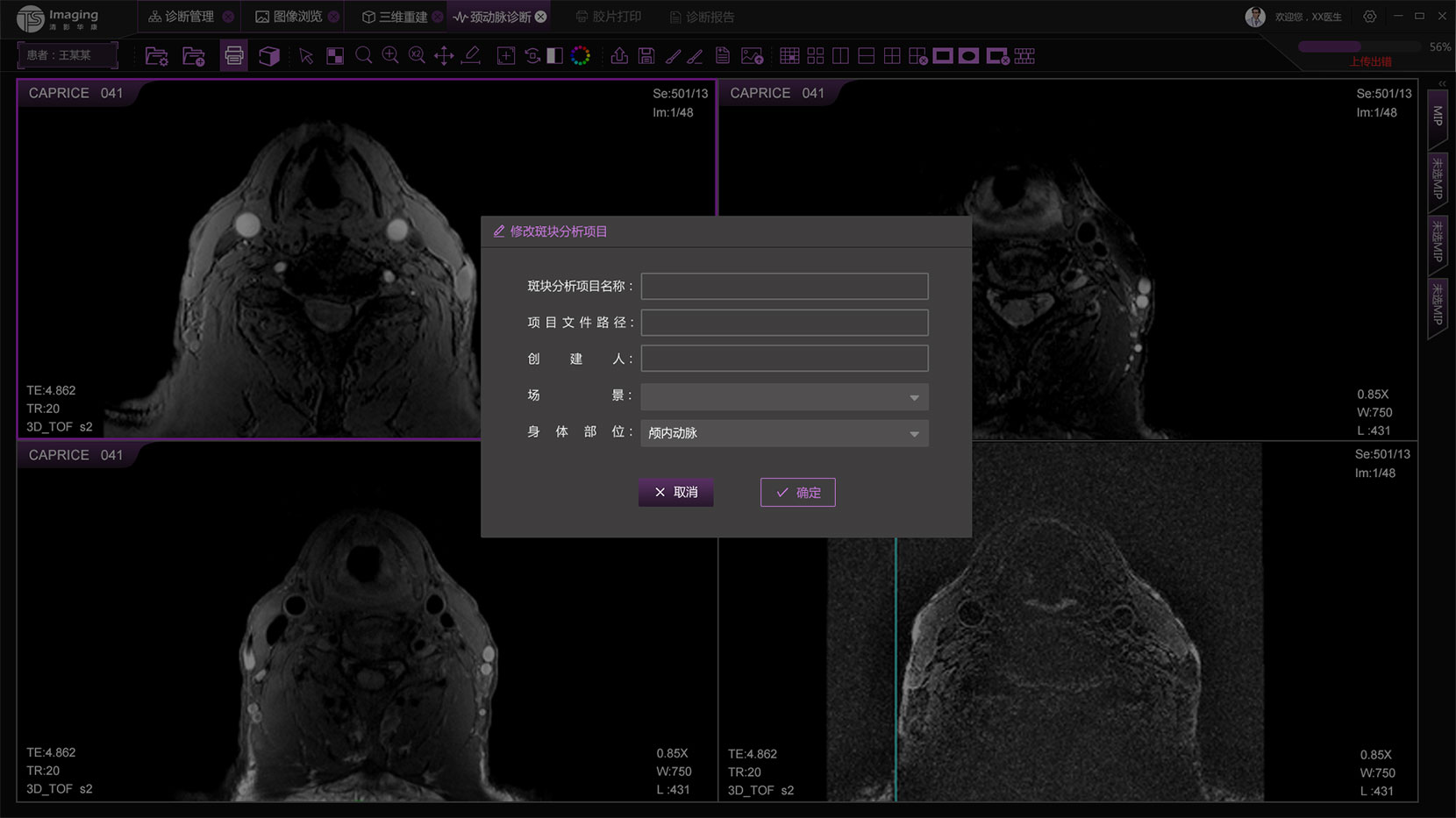Toggle the checkerboard pattern icon
The width and height of the screenshot is (1456, 818).
(335, 56)
